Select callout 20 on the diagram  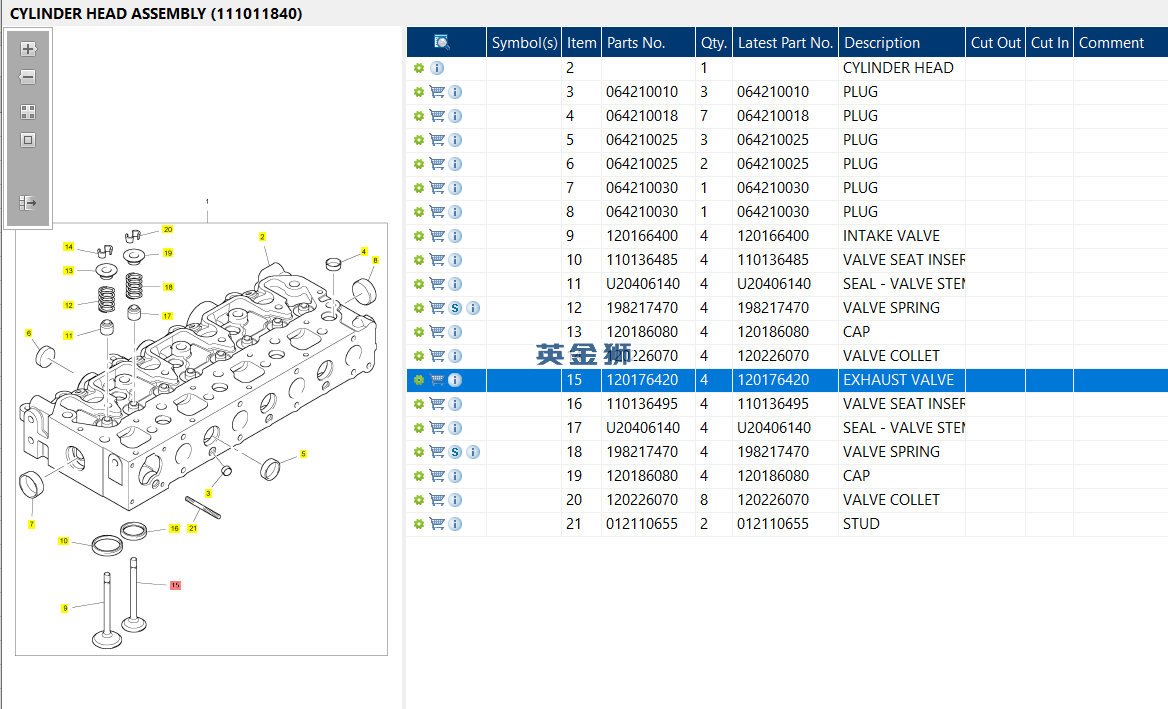tap(168, 229)
